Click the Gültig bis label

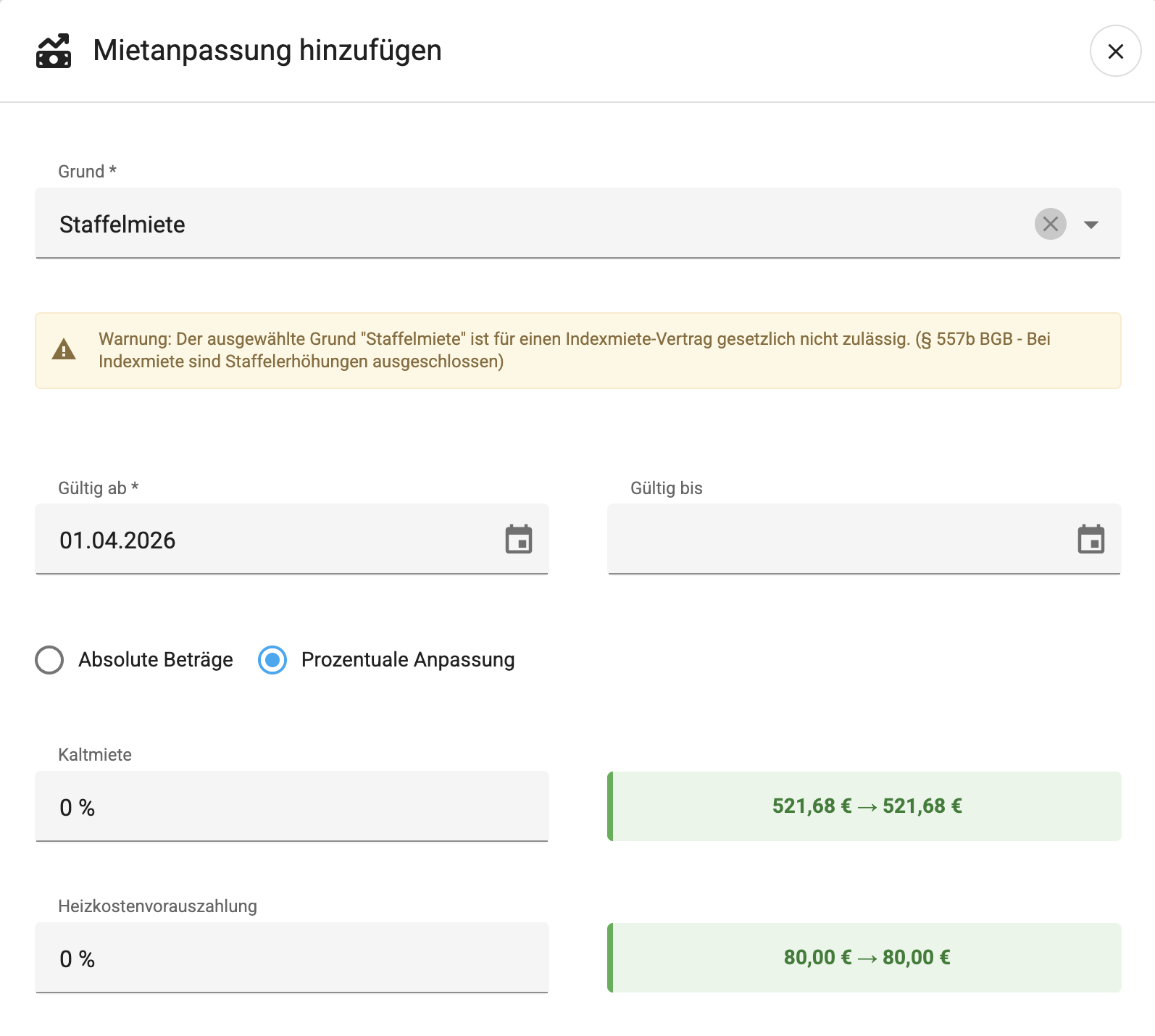(666, 488)
